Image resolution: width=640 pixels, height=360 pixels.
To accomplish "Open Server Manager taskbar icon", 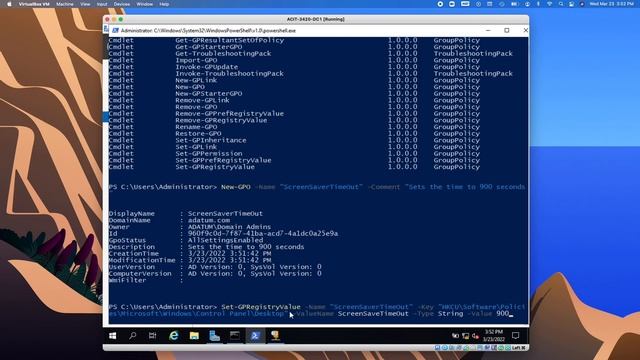I will click(214, 336).
